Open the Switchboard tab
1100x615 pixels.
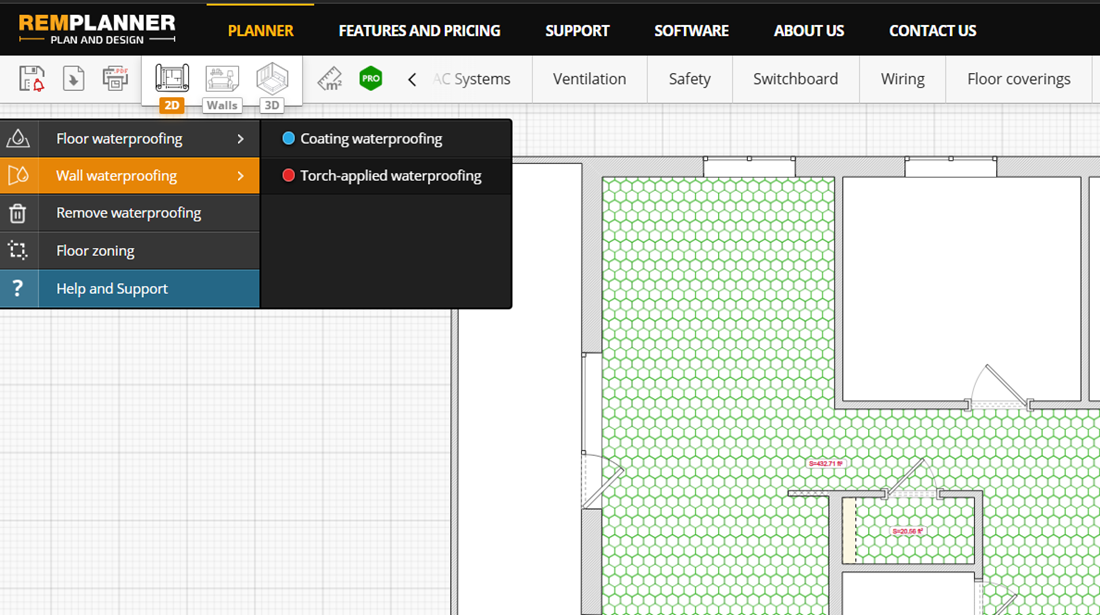(x=795, y=79)
